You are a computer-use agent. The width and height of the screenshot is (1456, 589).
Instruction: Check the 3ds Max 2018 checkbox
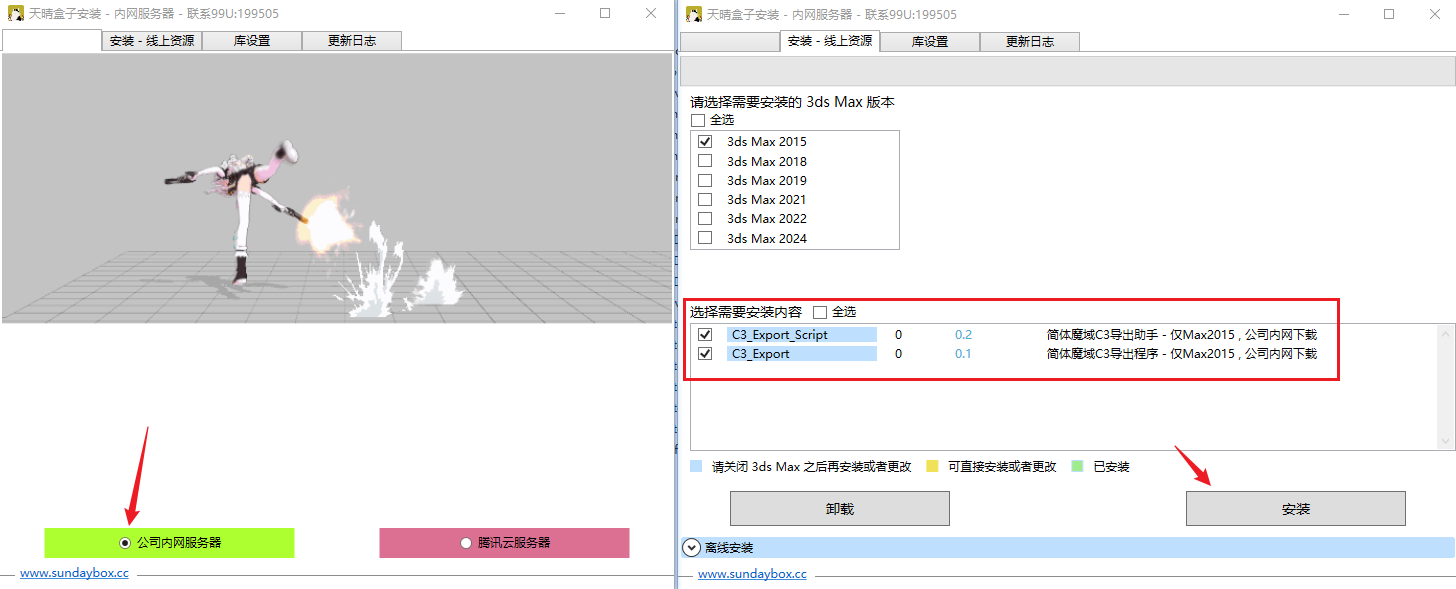[x=705, y=161]
